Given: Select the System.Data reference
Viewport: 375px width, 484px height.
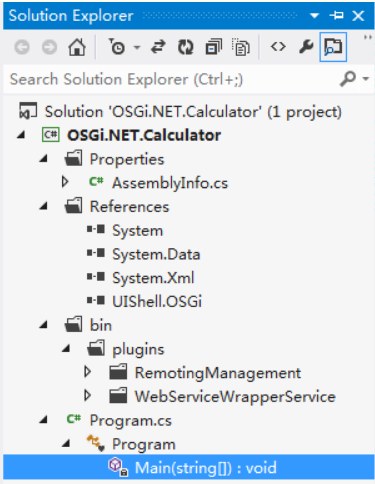Looking at the screenshot, I should 156,255.
